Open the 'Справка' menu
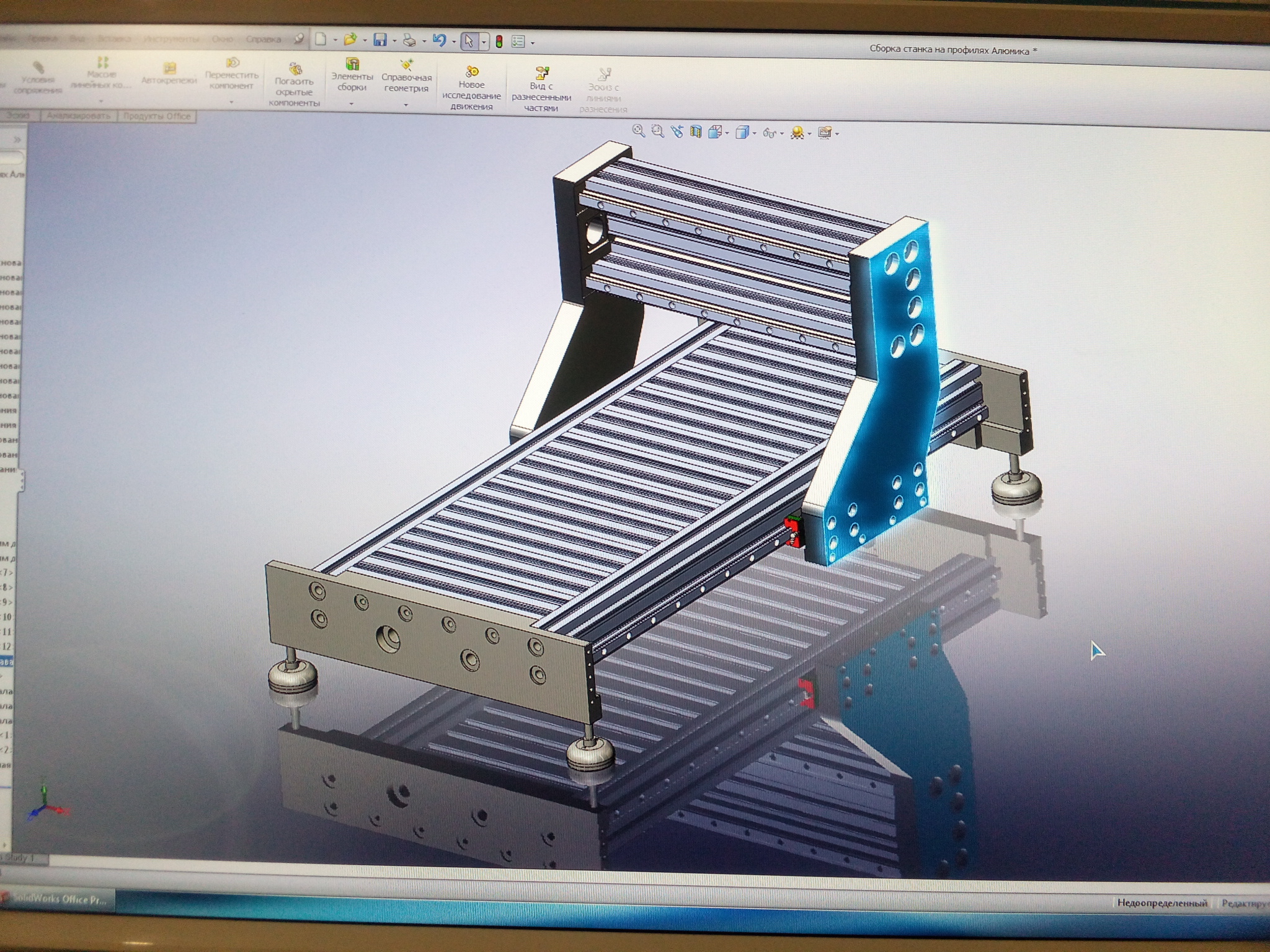Image resolution: width=1270 pixels, height=952 pixels. [x=263, y=39]
